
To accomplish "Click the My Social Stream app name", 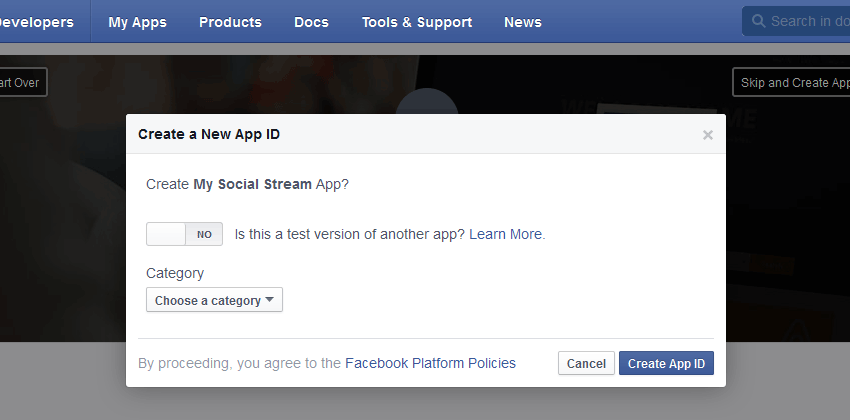I will [253, 184].
